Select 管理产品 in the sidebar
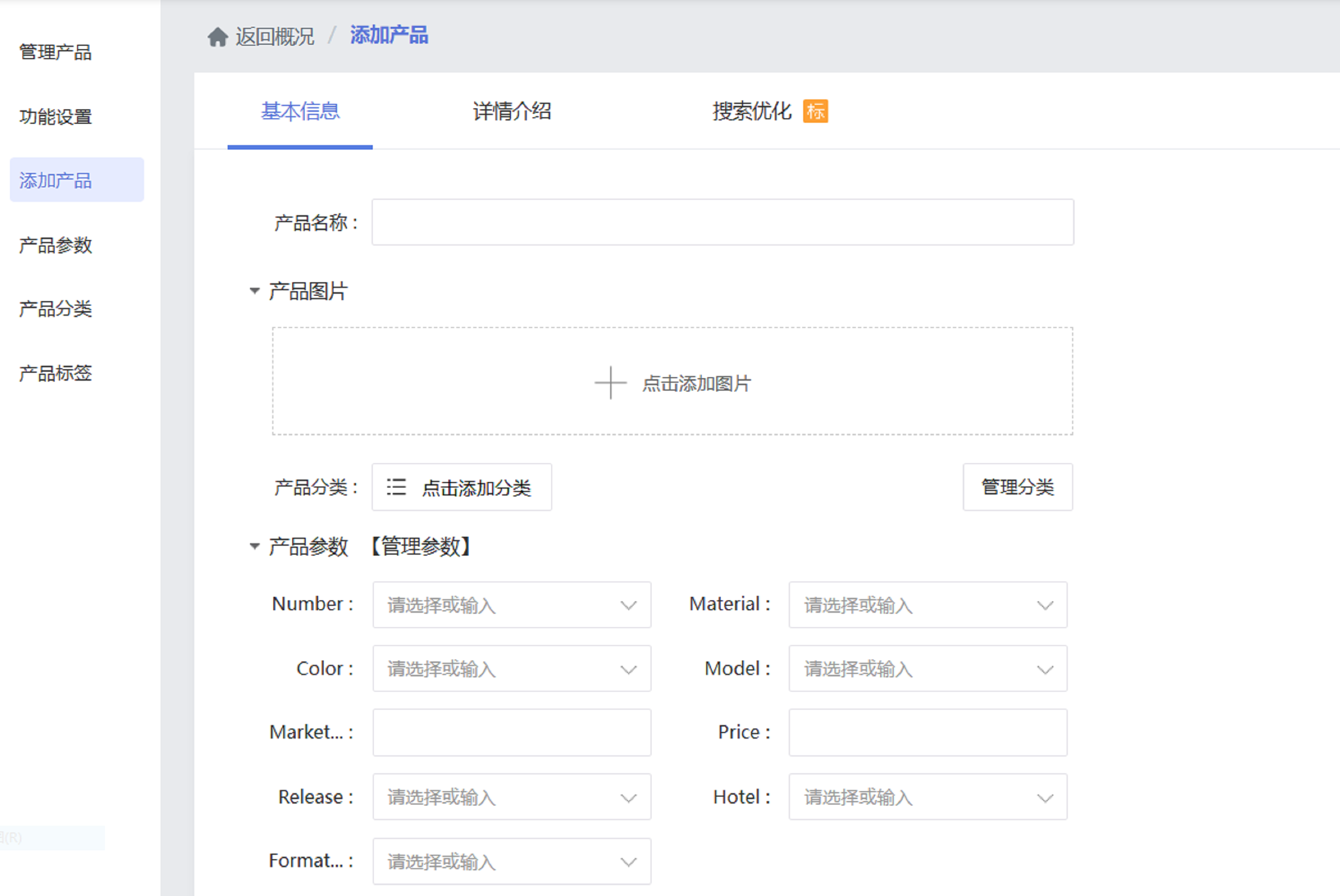The width and height of the screenshot is (1340, 896). tap(56, 52)
